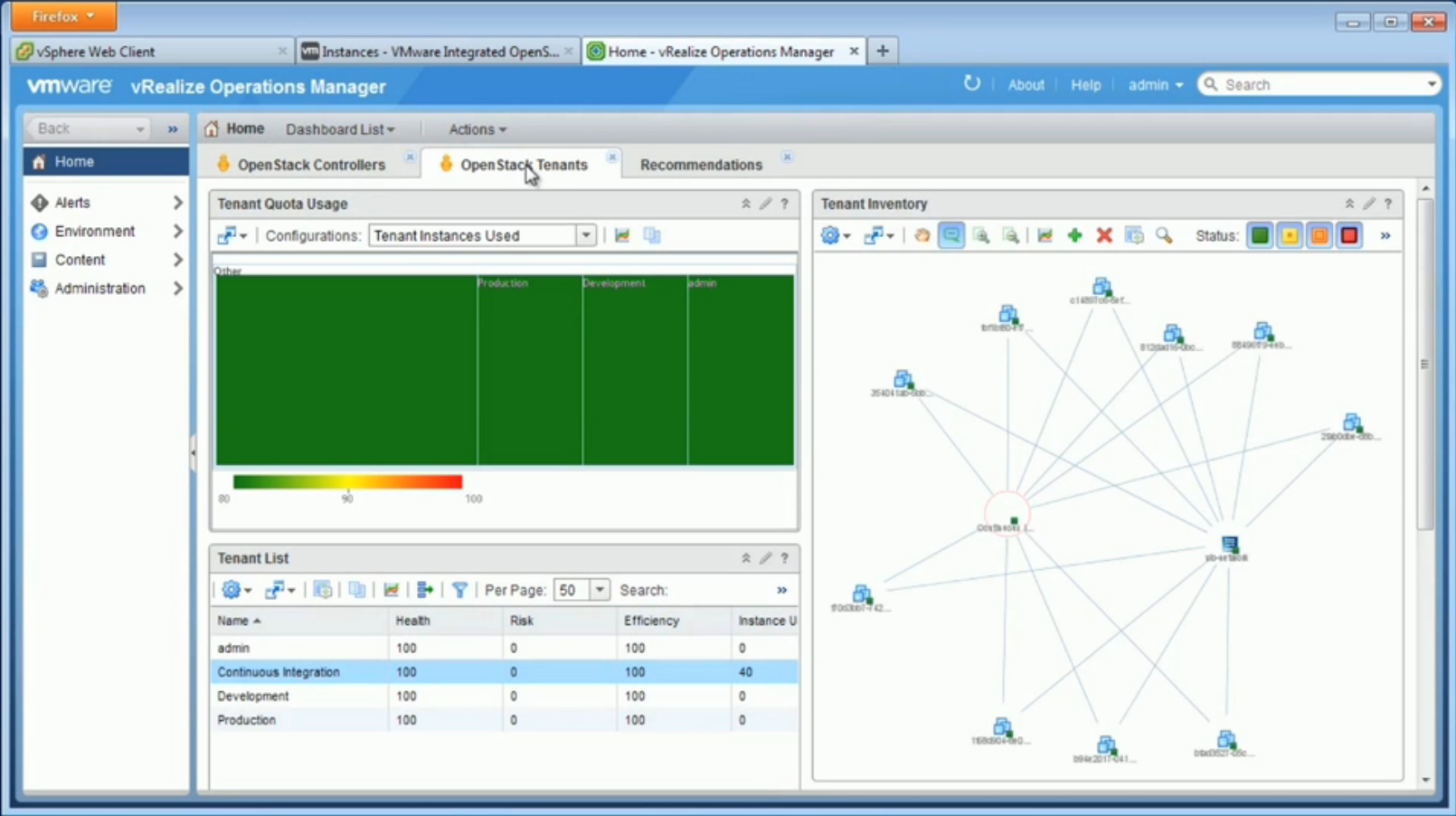The height and width of the screenshot is (816, 1456).
Task: Open the admin user dropdown
Action: [1155, 85]
